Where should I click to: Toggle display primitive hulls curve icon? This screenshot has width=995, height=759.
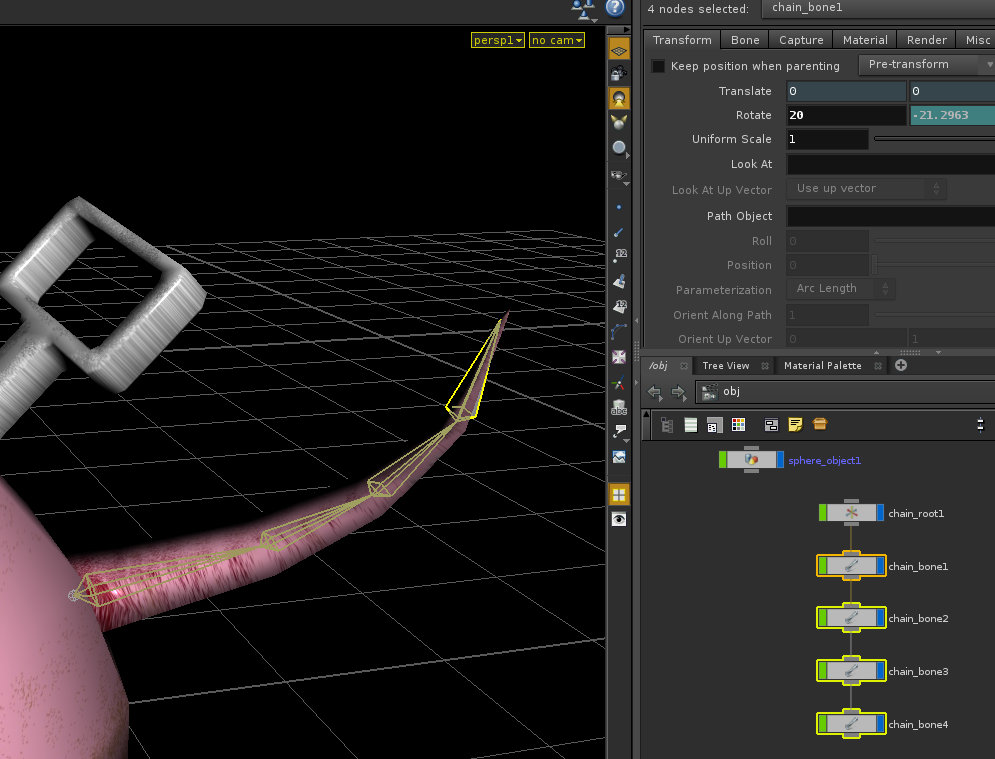[x=619, y=331]
